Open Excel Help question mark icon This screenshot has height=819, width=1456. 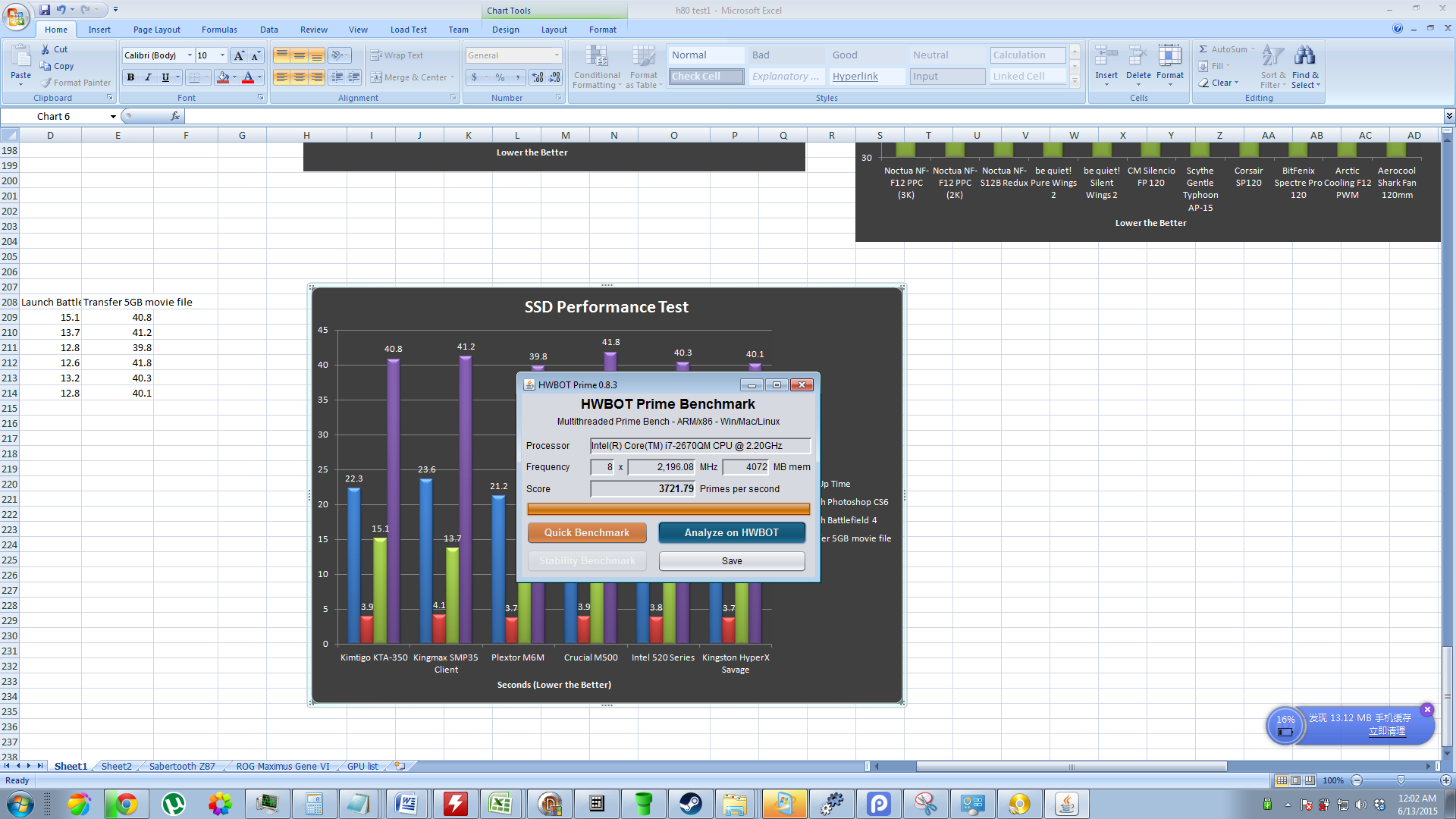point(1397,29)
